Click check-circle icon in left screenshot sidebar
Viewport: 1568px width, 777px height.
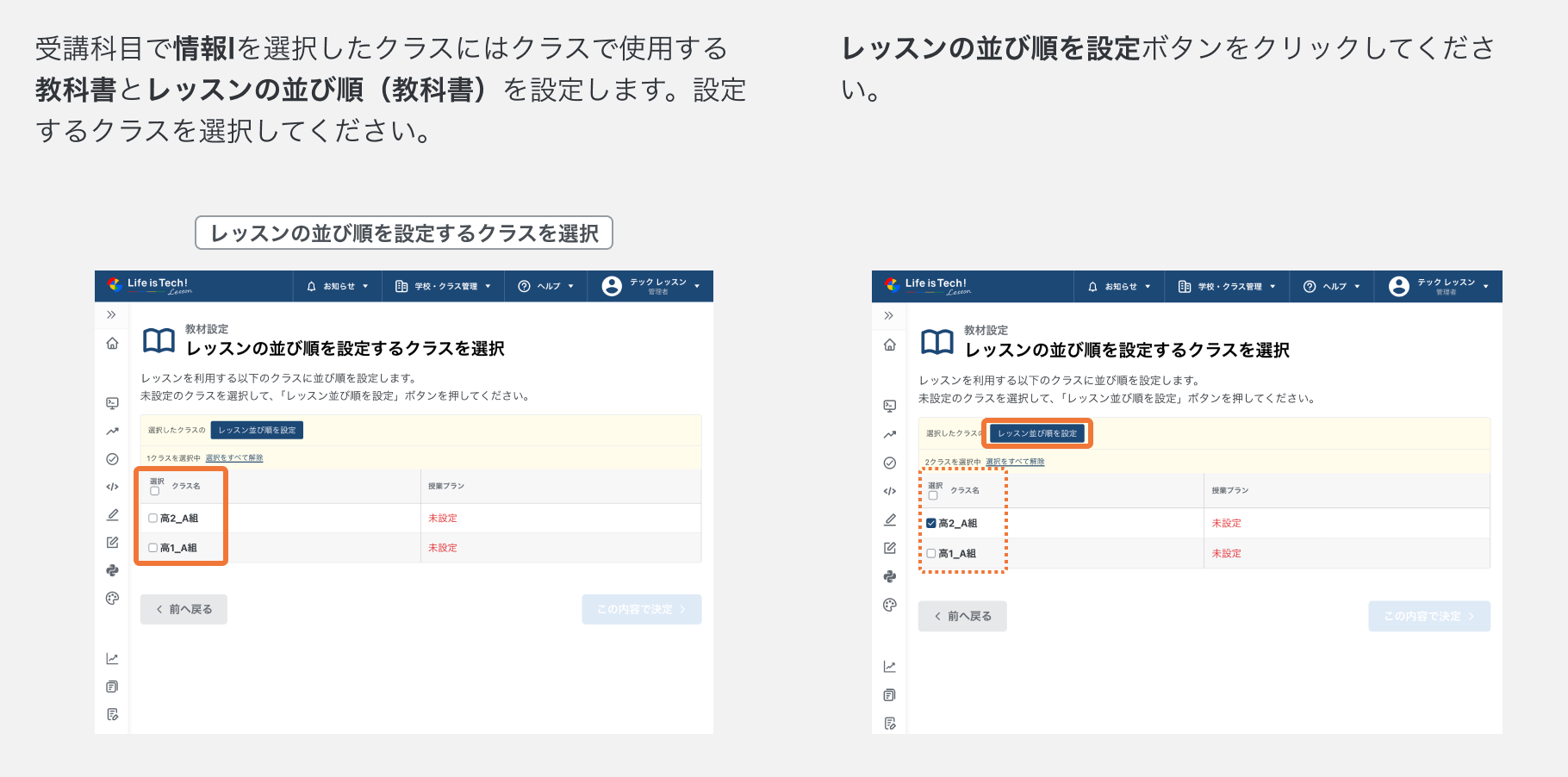[112, 459]
